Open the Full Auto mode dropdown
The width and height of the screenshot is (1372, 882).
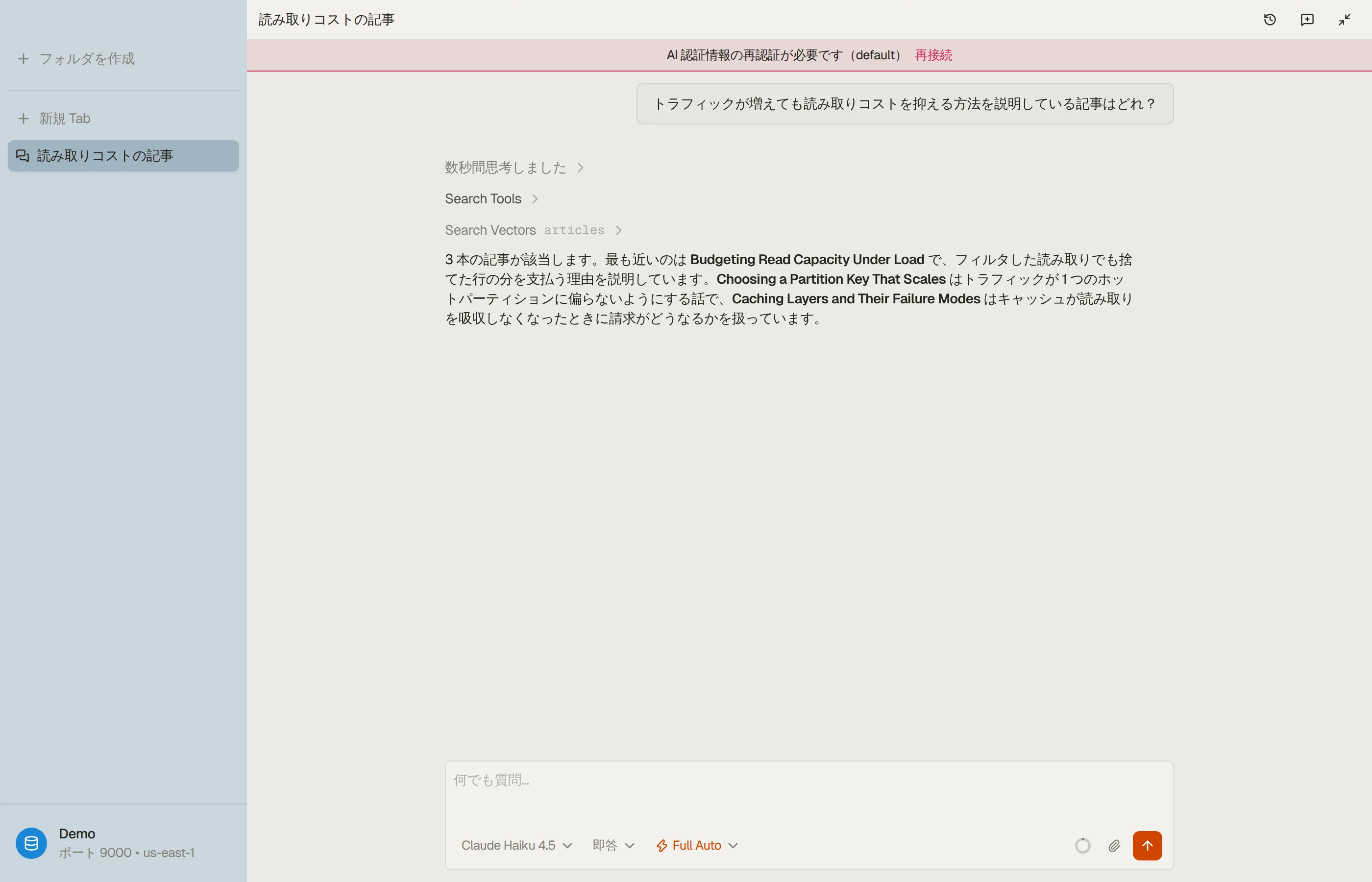(x=697, y=845)
